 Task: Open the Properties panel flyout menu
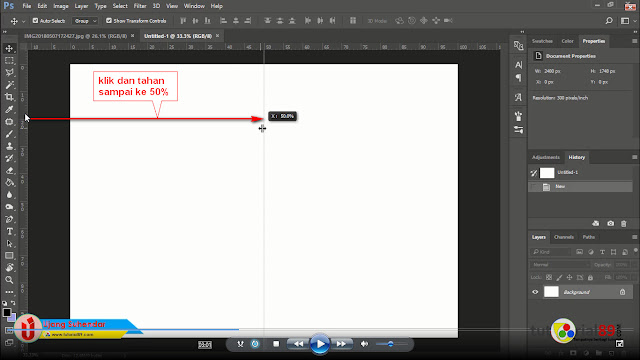(634, 41)
